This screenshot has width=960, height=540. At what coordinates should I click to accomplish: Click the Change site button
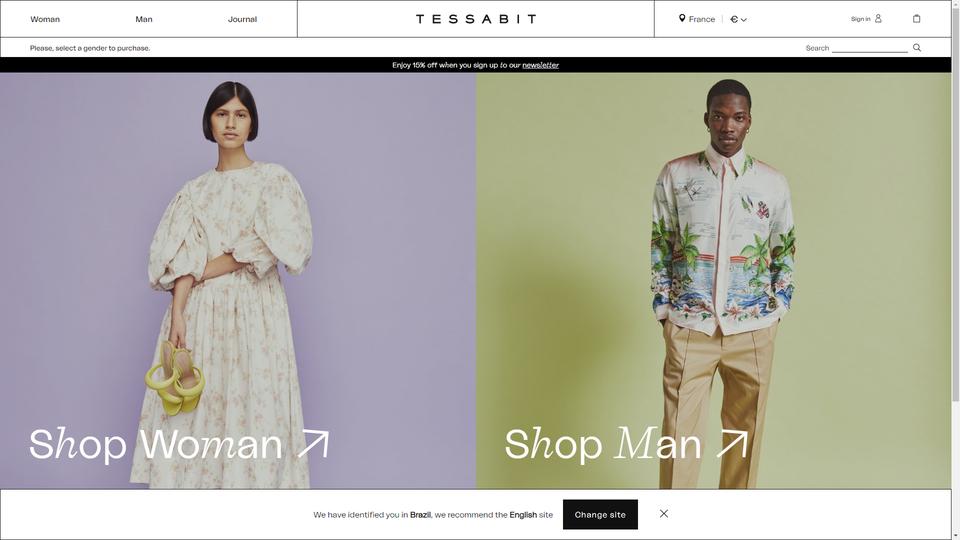tap(600, 514)
